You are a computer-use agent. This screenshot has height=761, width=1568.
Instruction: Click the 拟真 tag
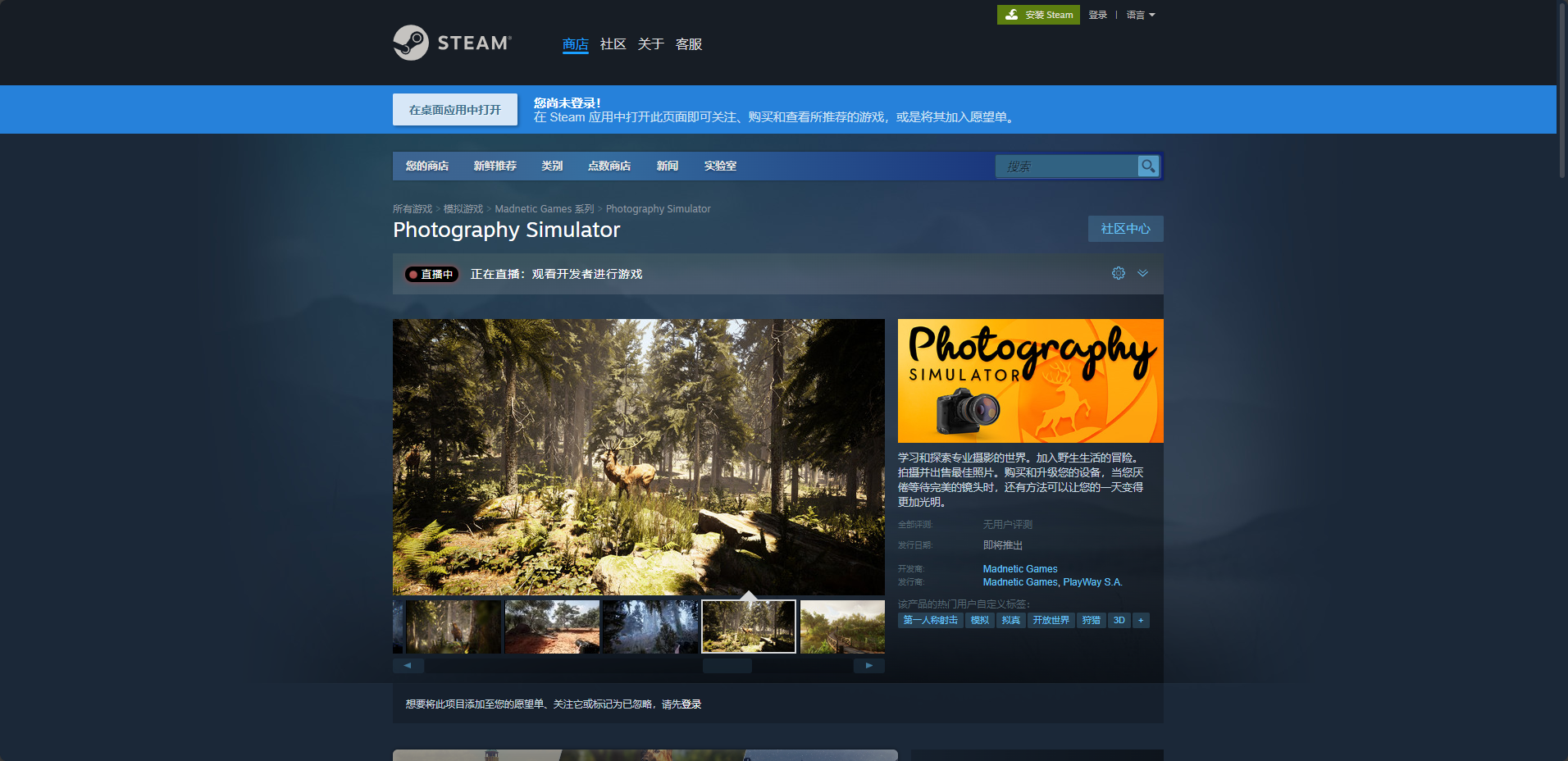point(1011,620)
